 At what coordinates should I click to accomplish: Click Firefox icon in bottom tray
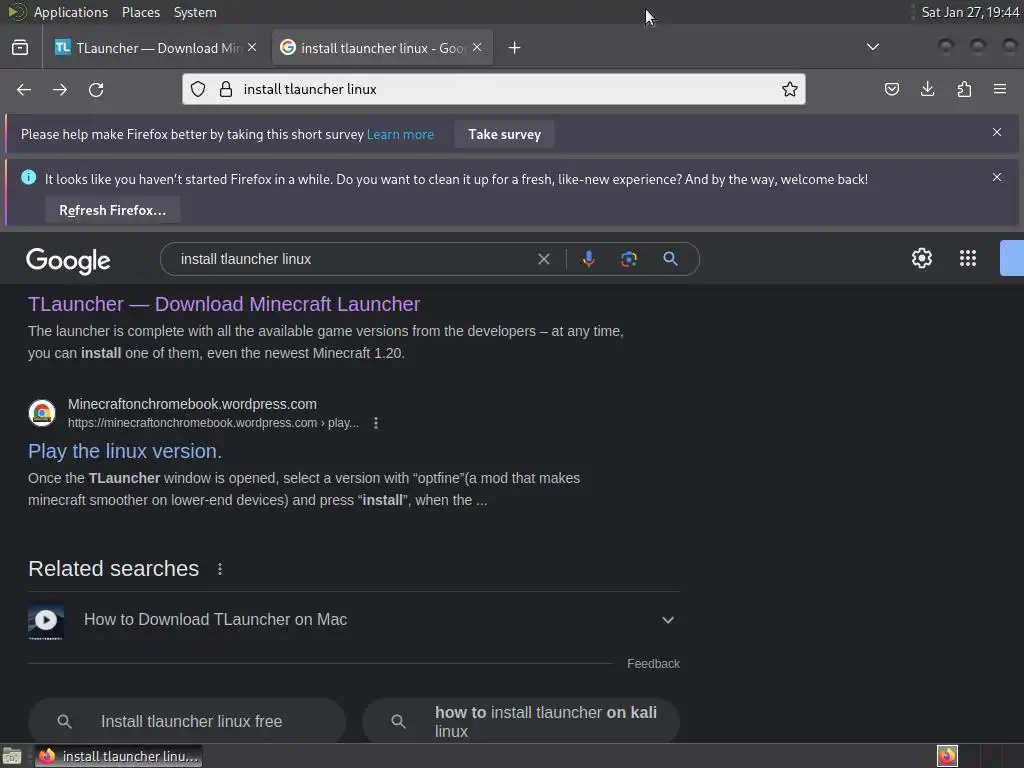[947, 756]
